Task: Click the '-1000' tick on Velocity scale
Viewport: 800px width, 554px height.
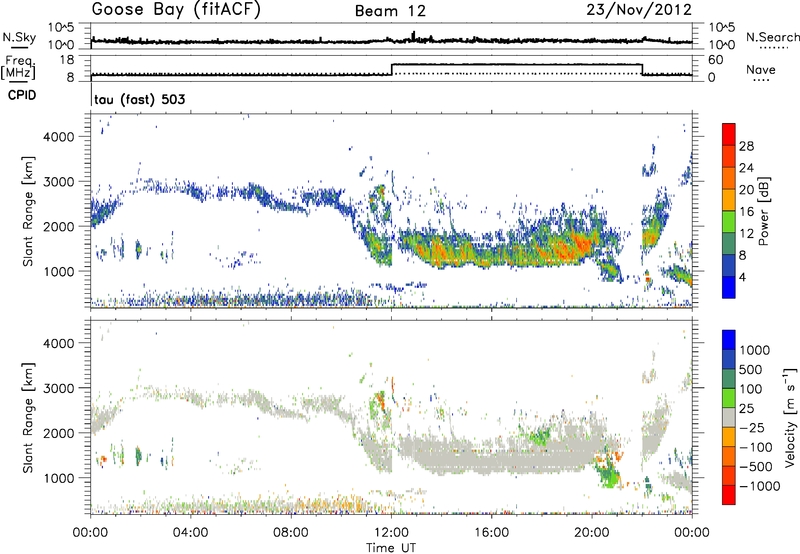Action: click(x=760, y=486)
